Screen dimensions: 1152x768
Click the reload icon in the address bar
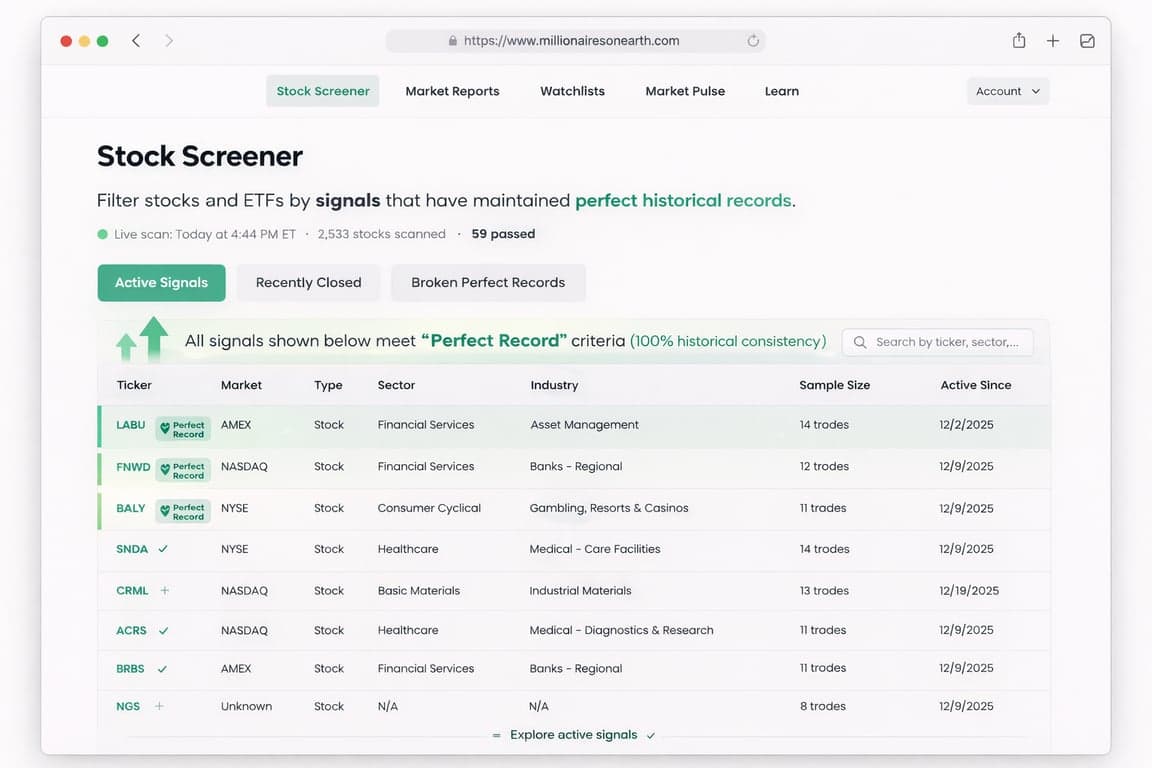point(753,40)
